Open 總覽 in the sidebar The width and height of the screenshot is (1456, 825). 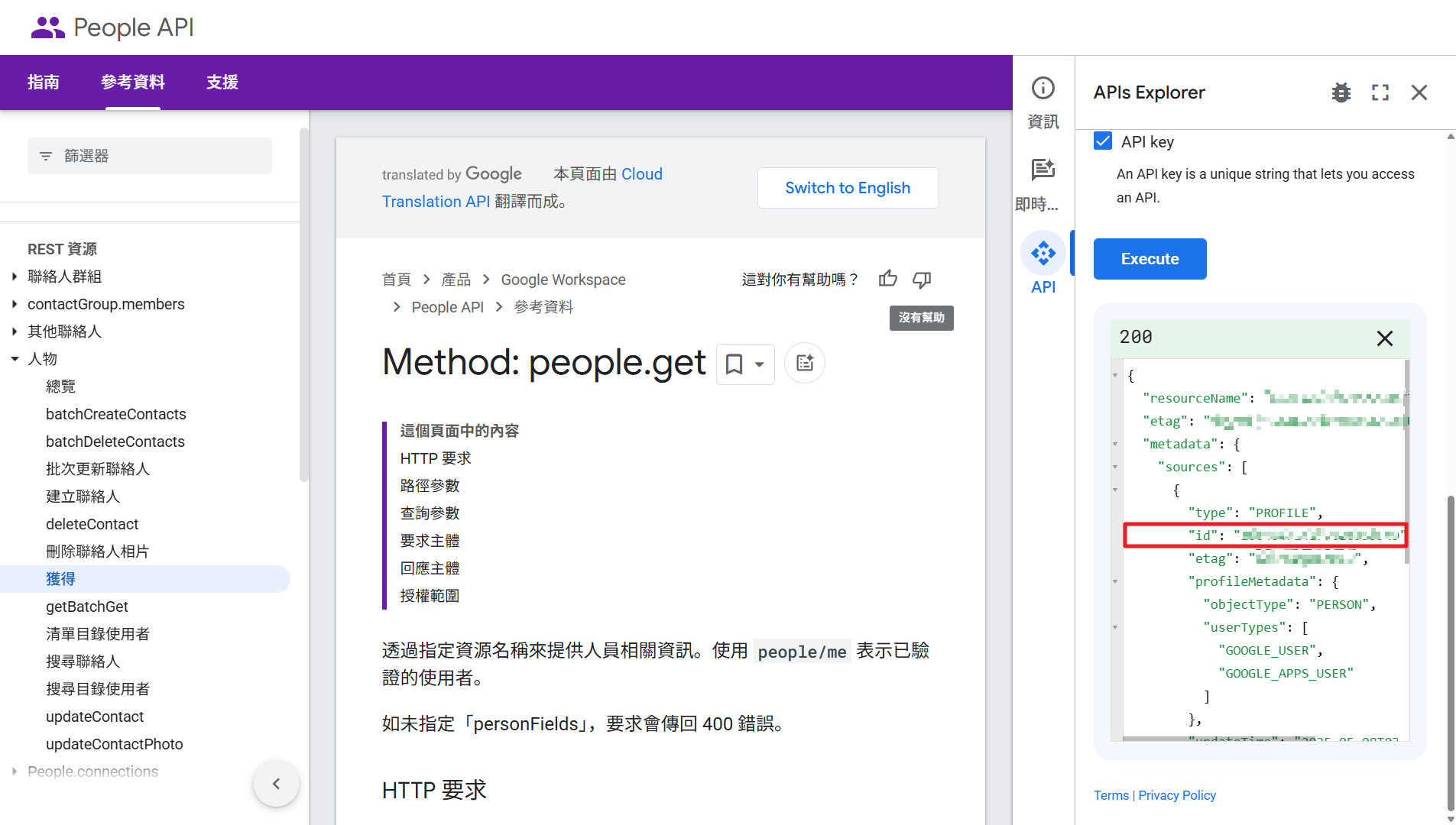[x=61, y=387]
